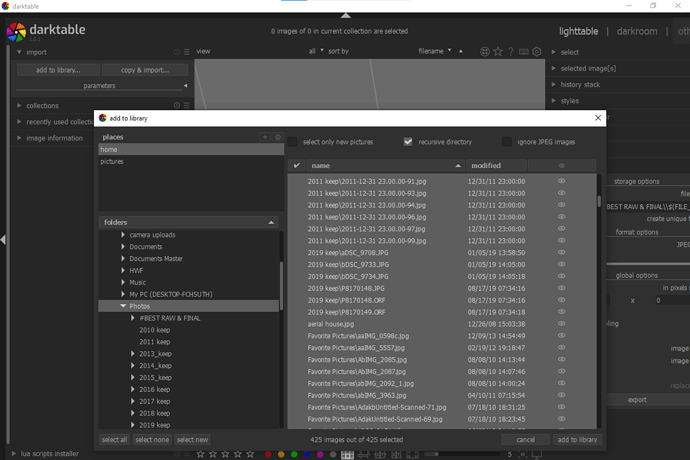Viewport: 690px width, 460px height.
Task: Select the pictures place entry
Action: click(x=112, y=161)
